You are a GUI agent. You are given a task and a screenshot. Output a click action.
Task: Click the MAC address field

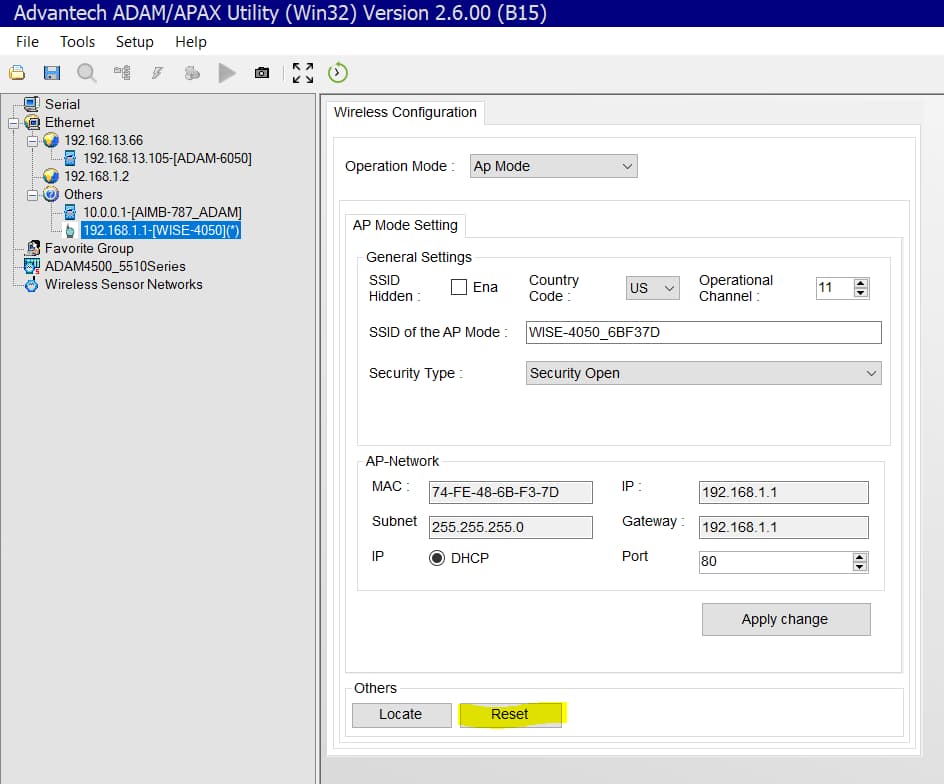point(511,492)
